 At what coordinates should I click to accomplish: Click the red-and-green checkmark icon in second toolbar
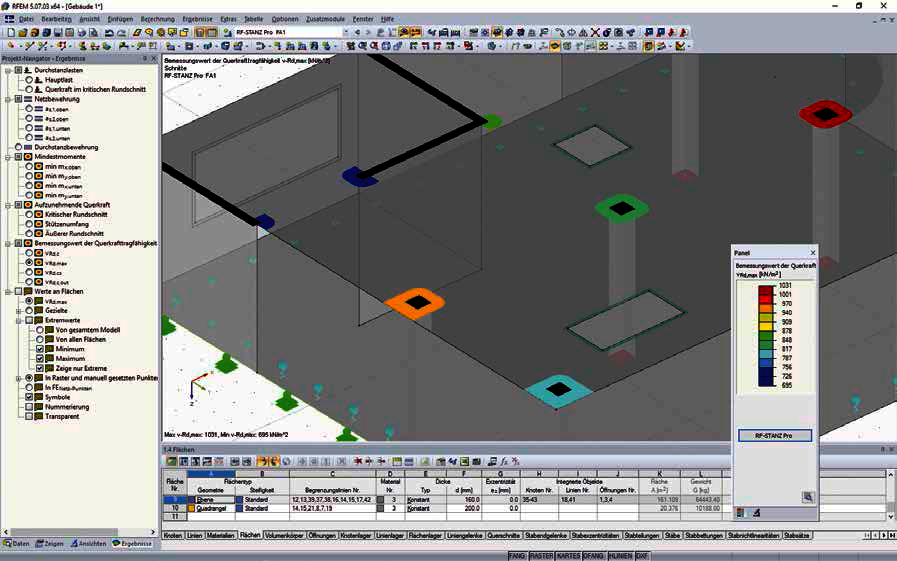[x=680, y=46]
